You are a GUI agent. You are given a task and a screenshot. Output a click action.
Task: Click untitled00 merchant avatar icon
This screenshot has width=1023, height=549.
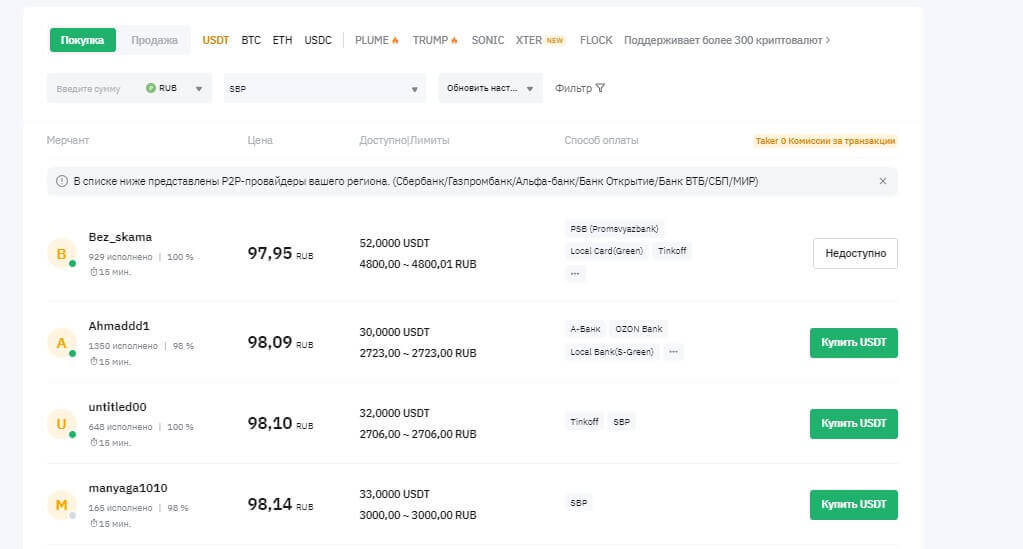62,425
